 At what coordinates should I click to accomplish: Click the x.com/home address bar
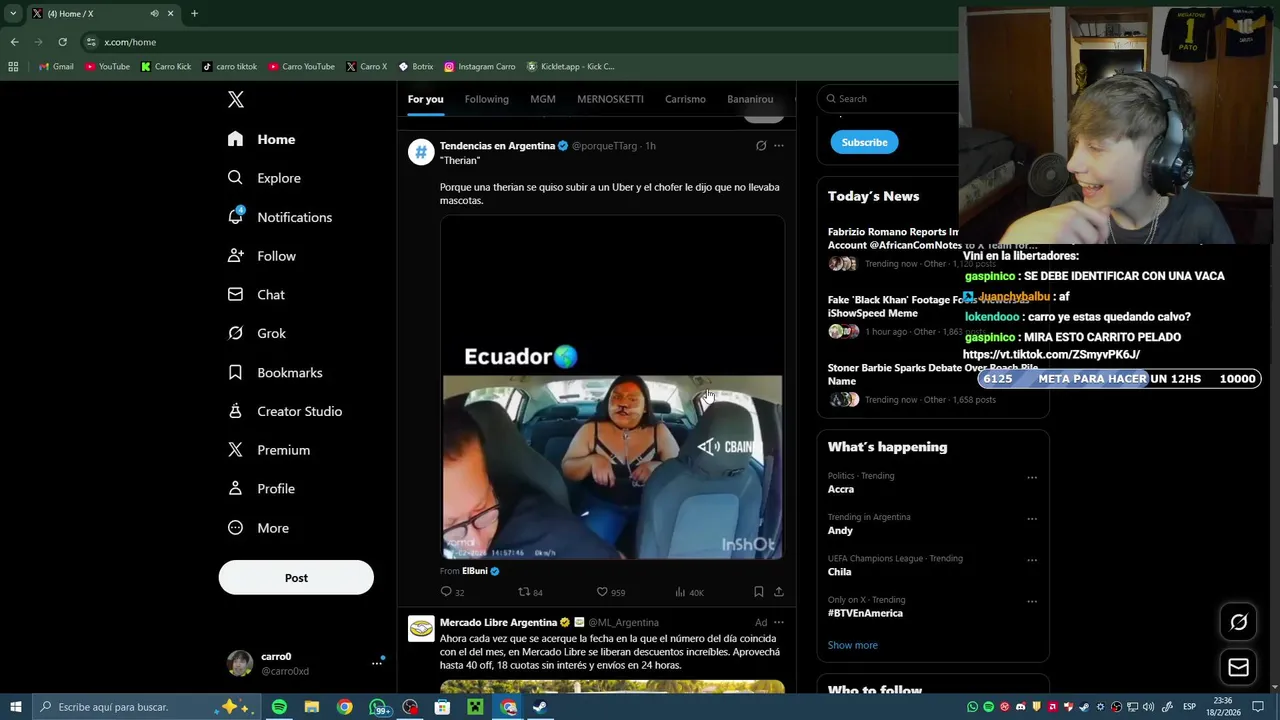pyautogui.click(x=130, y=42)
